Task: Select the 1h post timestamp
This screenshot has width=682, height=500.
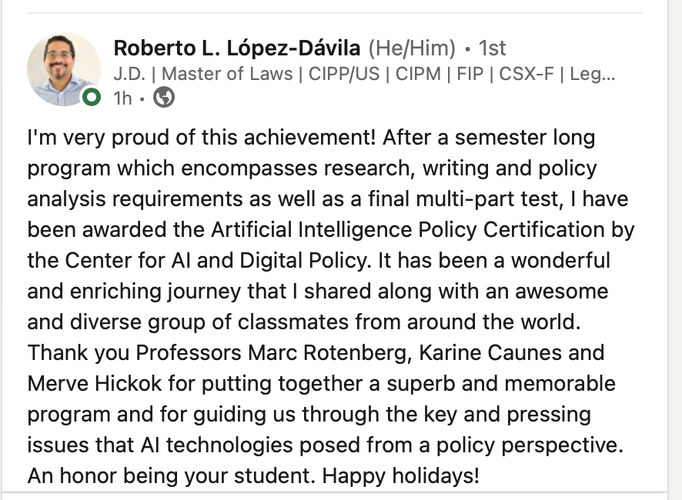Action: pyautogui.click(x=122, y=98)
